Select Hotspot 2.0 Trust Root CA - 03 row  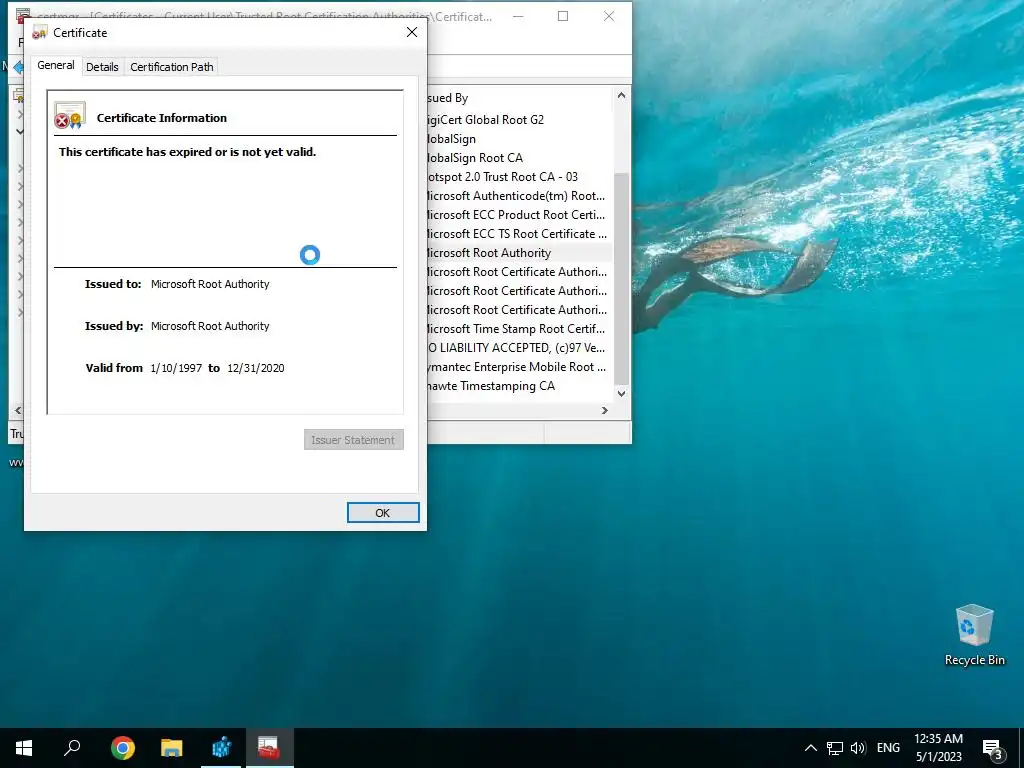pos(519,176)
